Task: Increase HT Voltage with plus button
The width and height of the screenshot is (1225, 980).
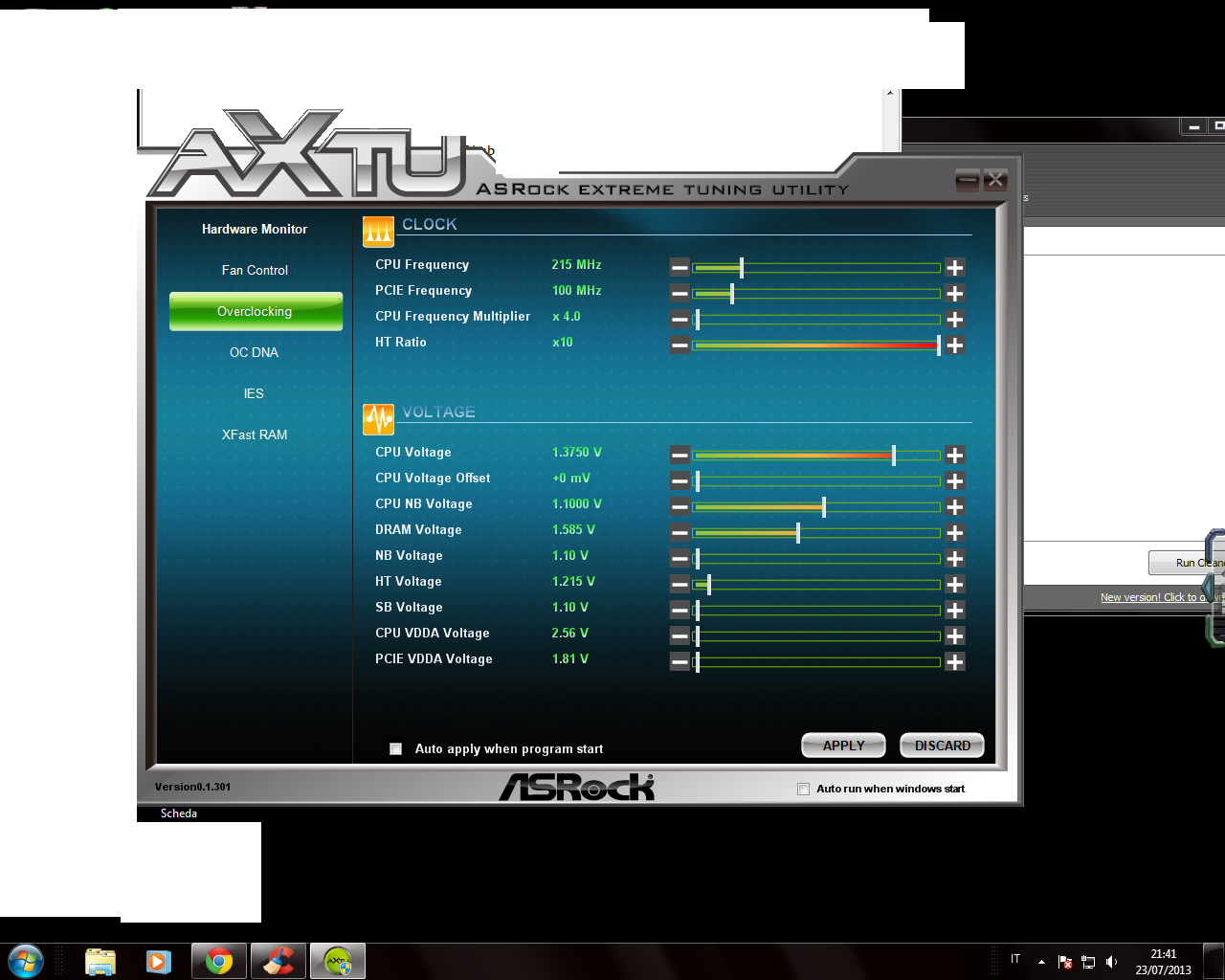Action: click(x=954, y=585)
